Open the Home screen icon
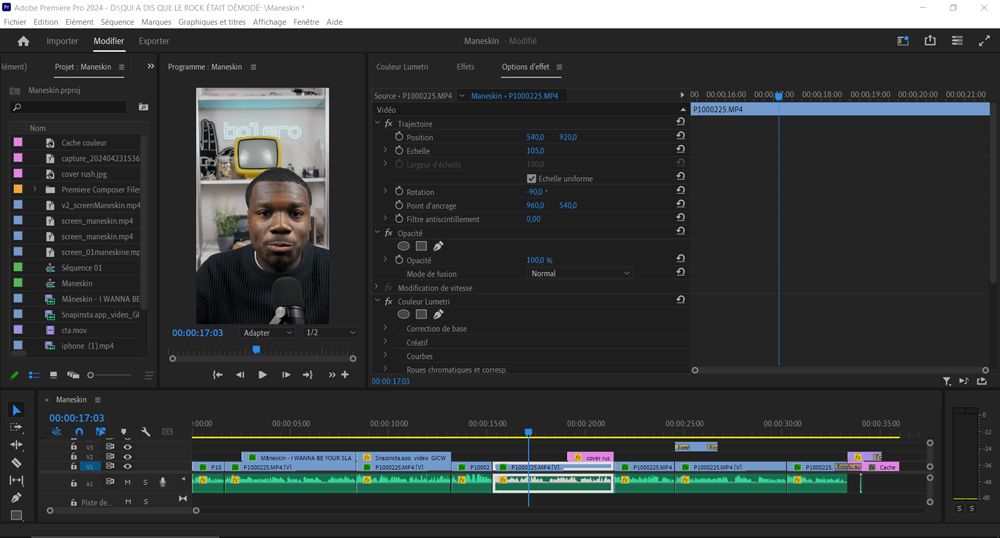Screen dimensions: 1000x538 (23, 41)
